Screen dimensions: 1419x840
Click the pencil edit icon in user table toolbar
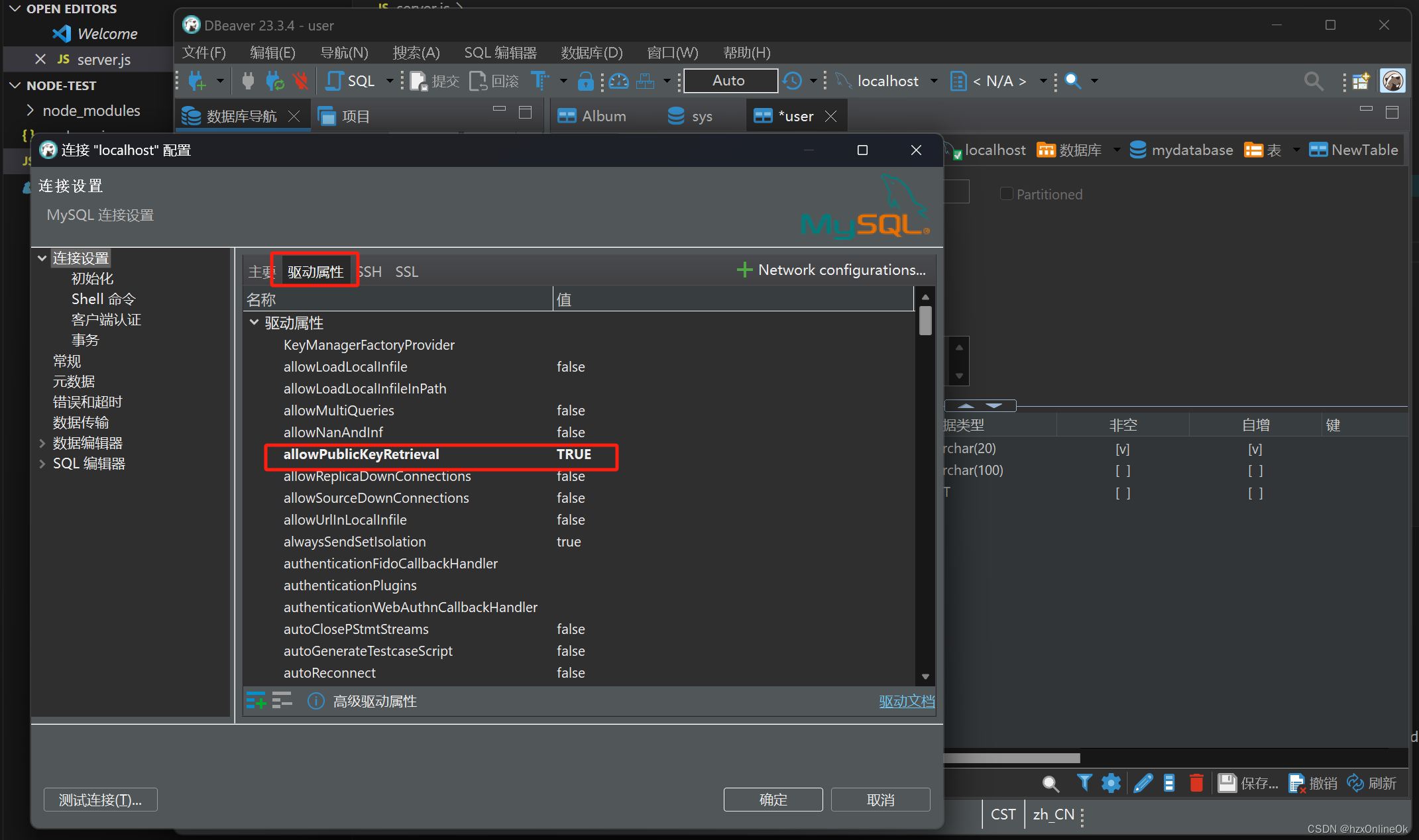pos(1143,783)
